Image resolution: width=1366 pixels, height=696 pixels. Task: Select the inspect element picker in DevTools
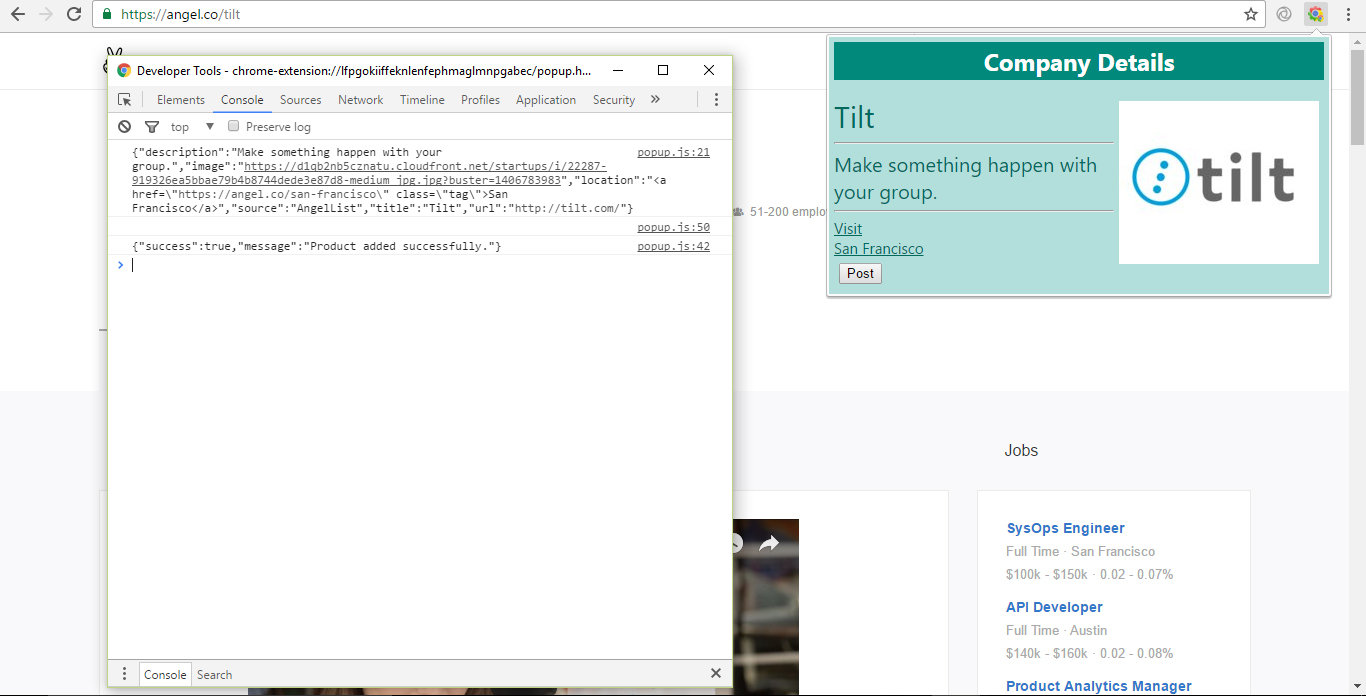pyautogui.click(x=125, y=100)
